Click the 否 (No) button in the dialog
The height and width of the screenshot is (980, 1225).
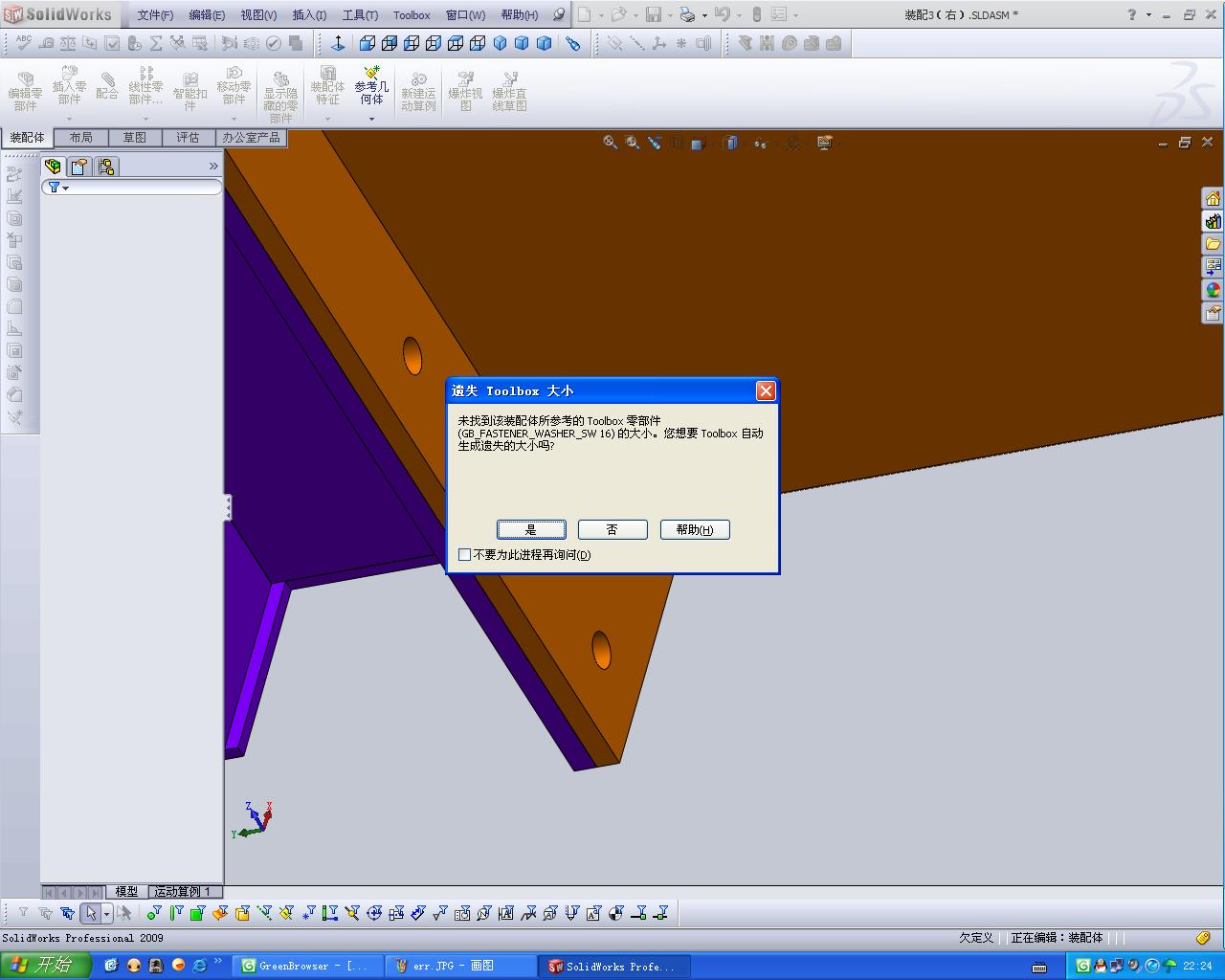click(x=612, y=529)
